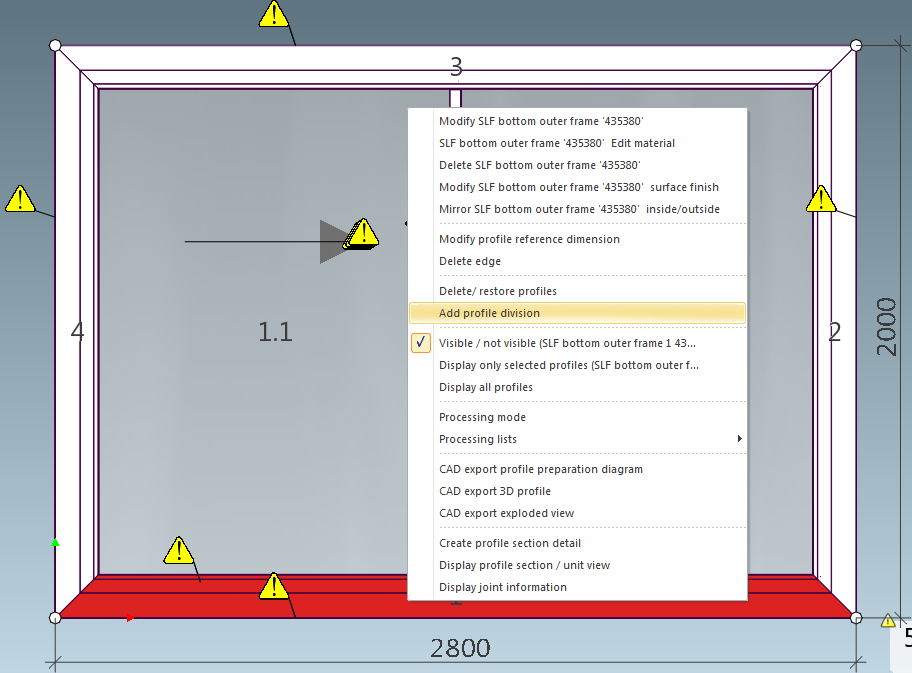
Task: Click CAD export 3D profile
Action: pyautogui.click(x=494, y=491)
